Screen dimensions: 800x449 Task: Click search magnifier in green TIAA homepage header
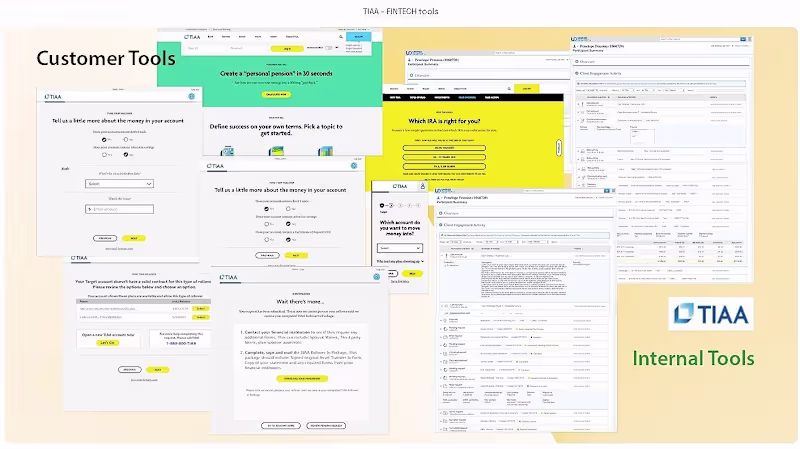(x=341, y=37)
